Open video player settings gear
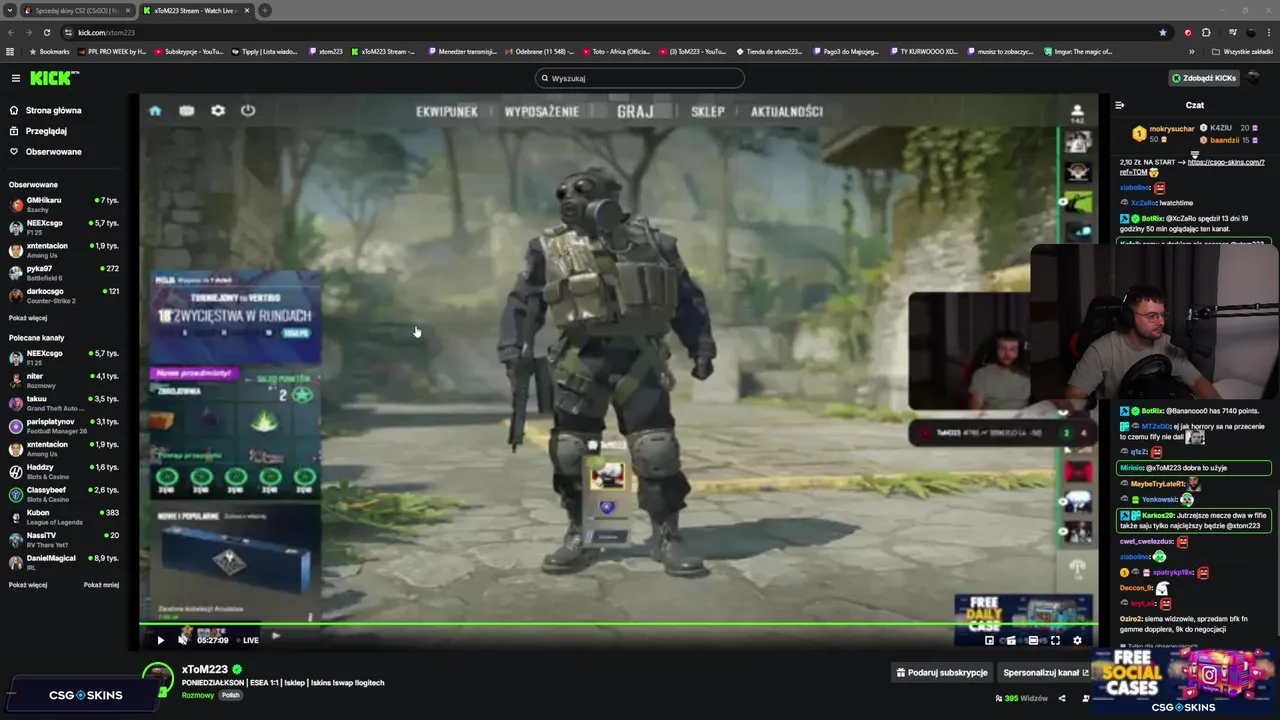Screen dimensions: 1280x720 [x=1077, y=640]
